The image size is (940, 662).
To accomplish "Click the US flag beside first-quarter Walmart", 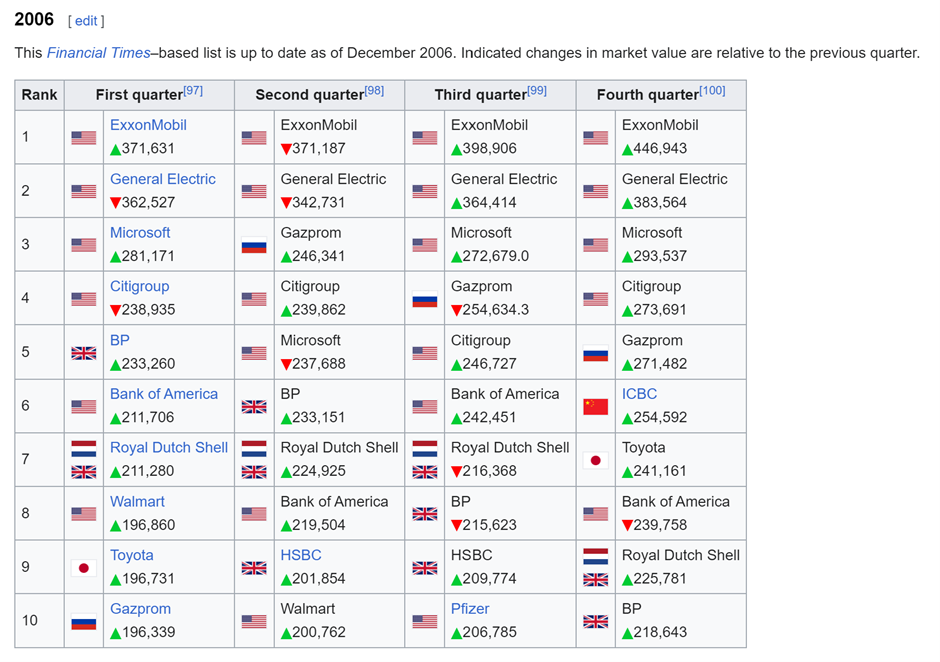I will (x=84, y=514).
